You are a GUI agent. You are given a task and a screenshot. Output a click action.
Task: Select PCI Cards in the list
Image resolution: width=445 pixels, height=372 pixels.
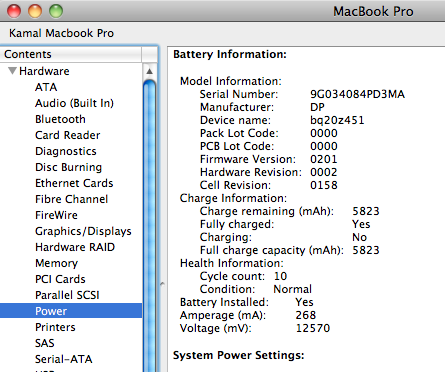[x=60, y=279]
